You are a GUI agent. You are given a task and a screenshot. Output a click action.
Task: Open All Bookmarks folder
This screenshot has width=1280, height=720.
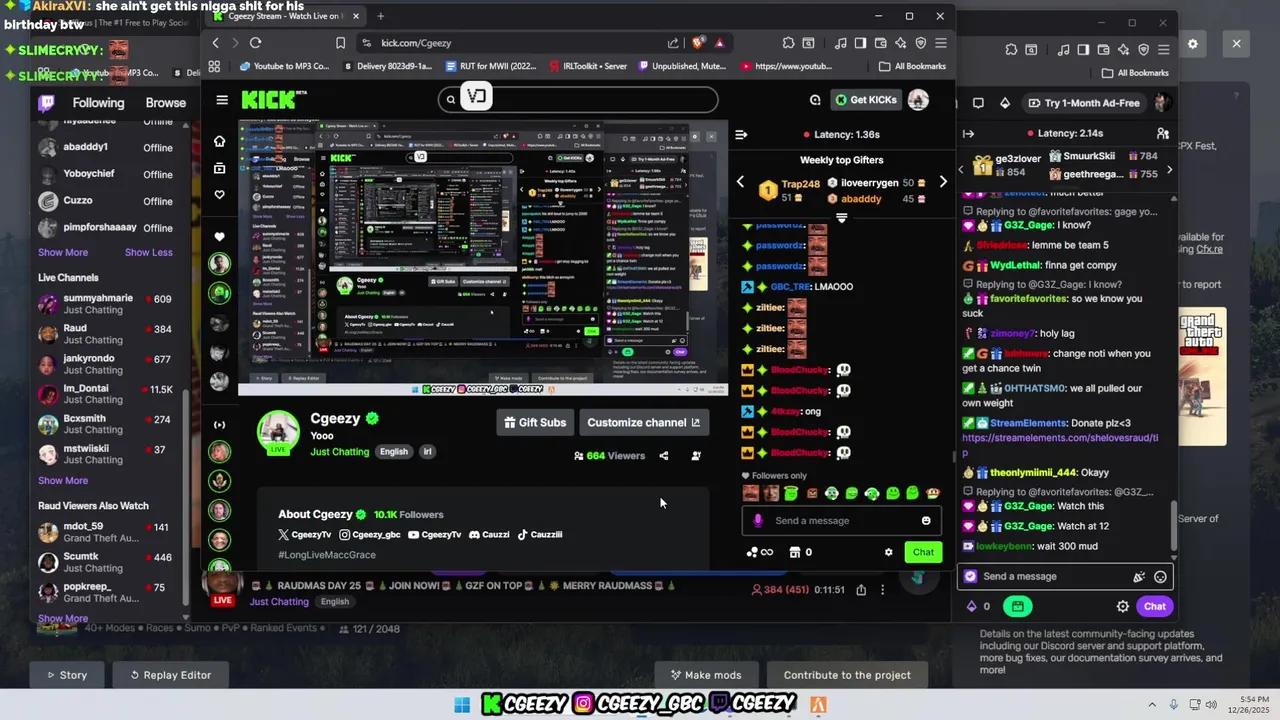tap(912, 66)
